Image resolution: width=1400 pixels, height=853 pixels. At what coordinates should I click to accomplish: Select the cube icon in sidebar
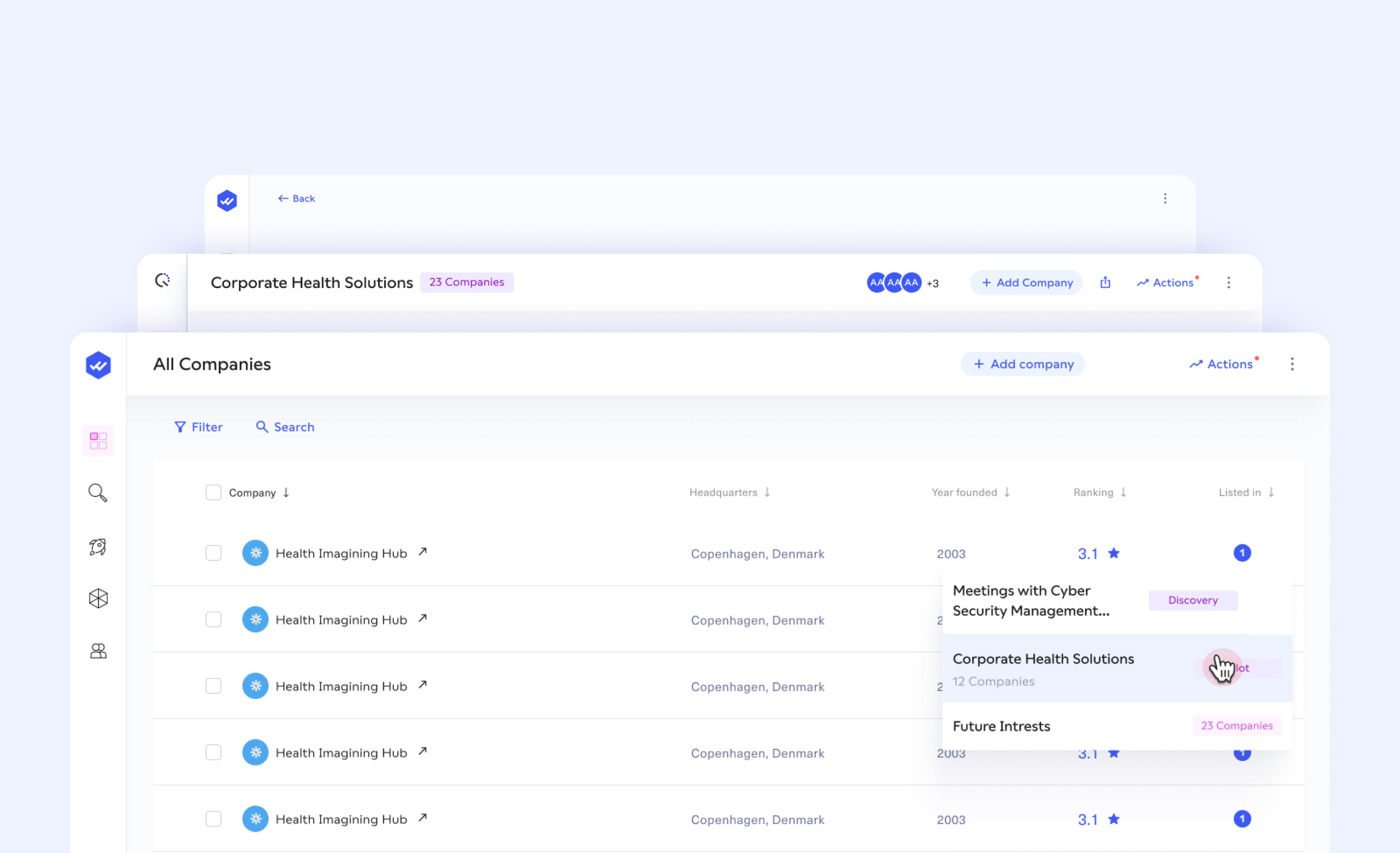click(98, 598)
